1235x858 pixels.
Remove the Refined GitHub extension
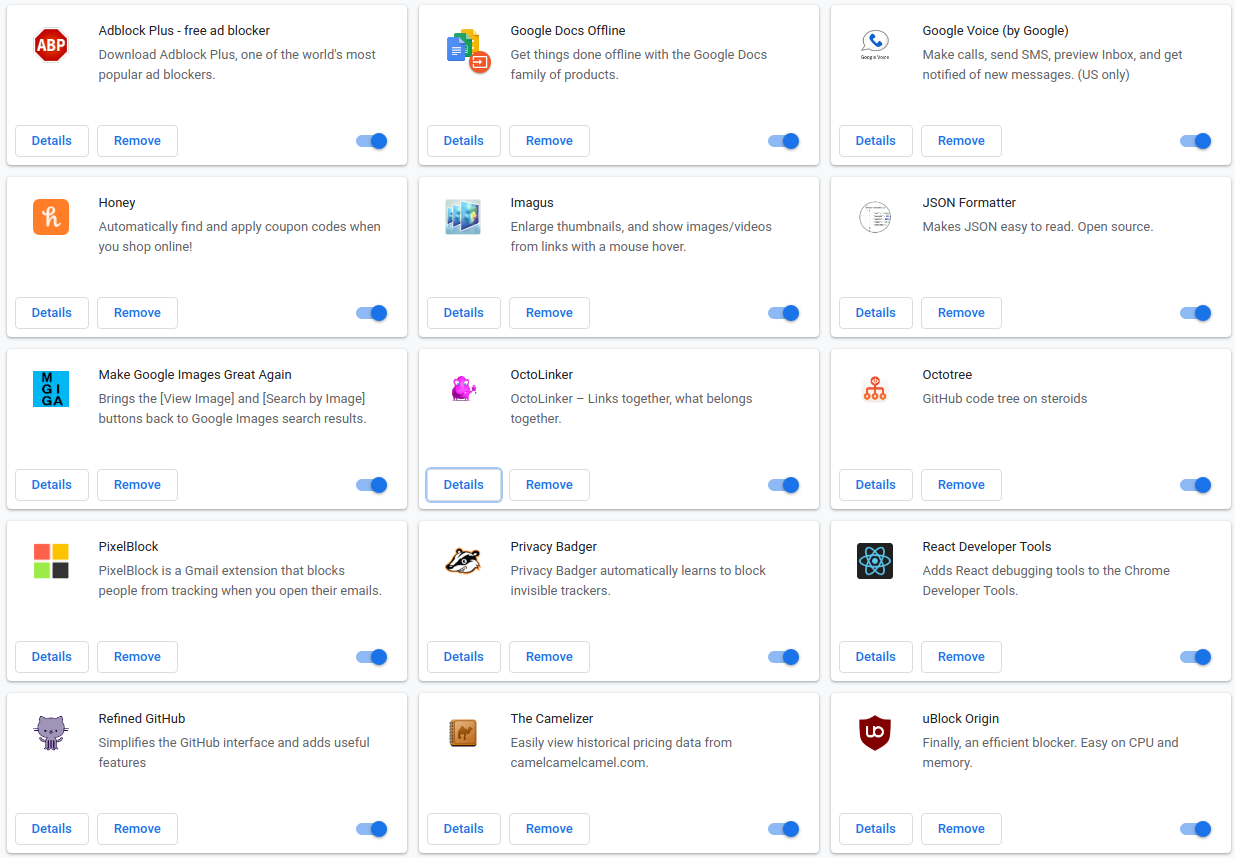coord(137,829)
